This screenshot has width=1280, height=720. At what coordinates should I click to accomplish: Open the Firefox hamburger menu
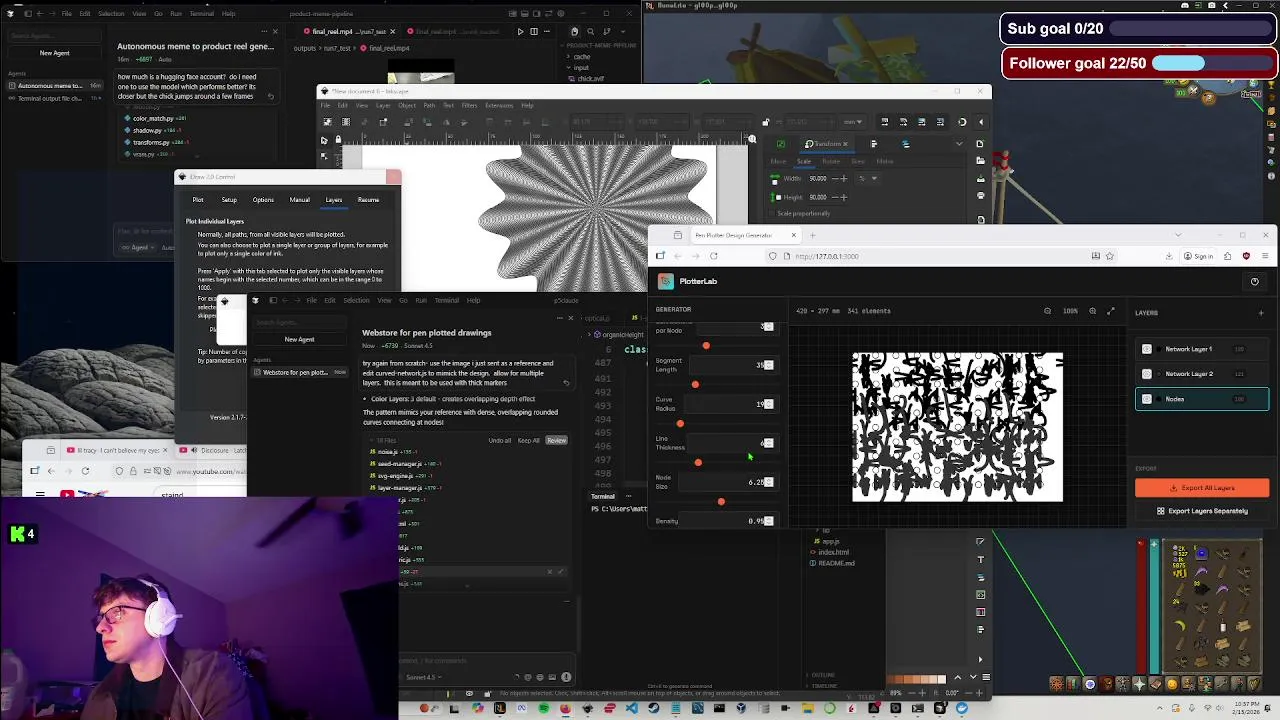point(1265,256)
